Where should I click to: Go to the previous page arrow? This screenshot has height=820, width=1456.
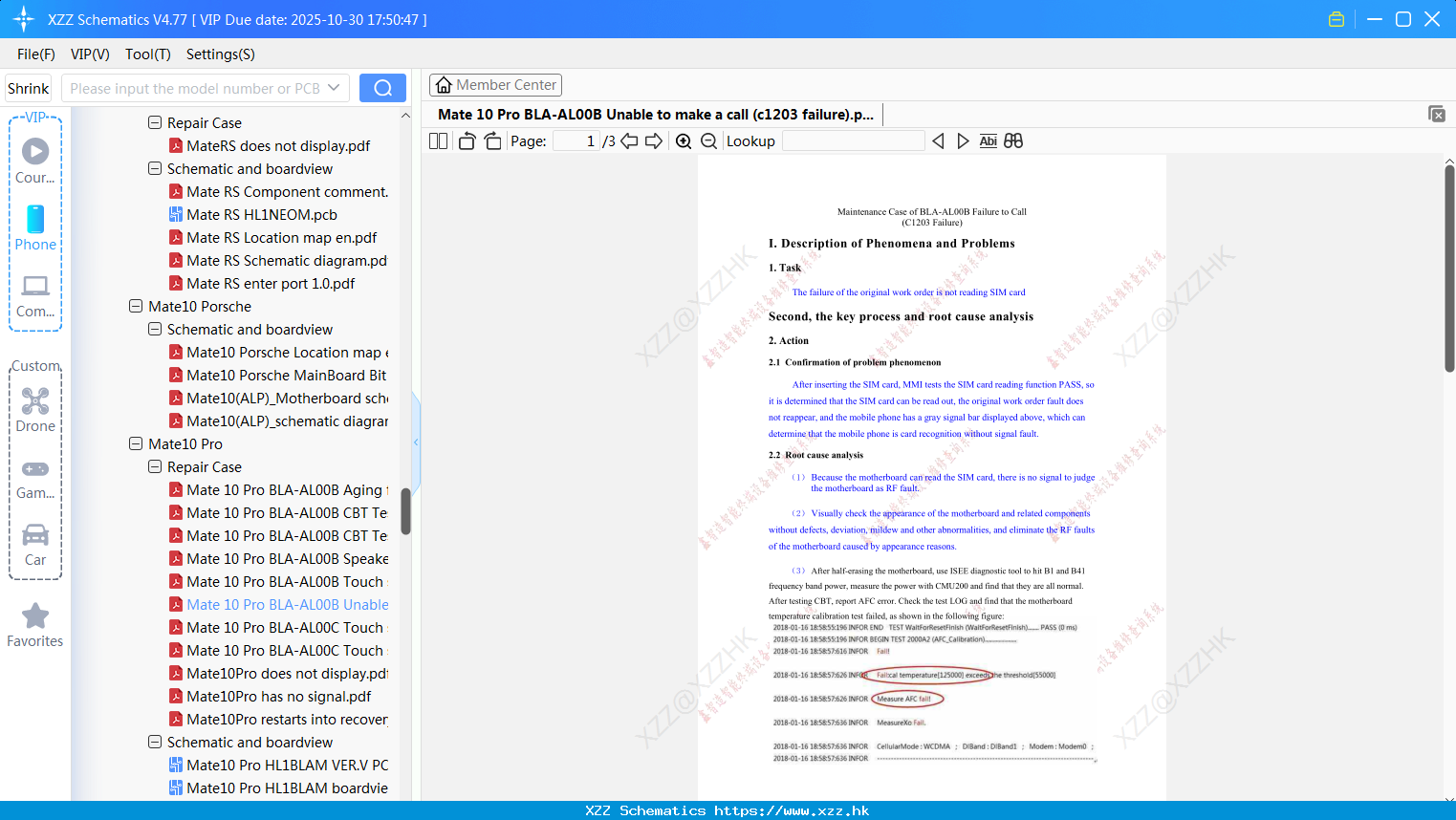[629, 140]
